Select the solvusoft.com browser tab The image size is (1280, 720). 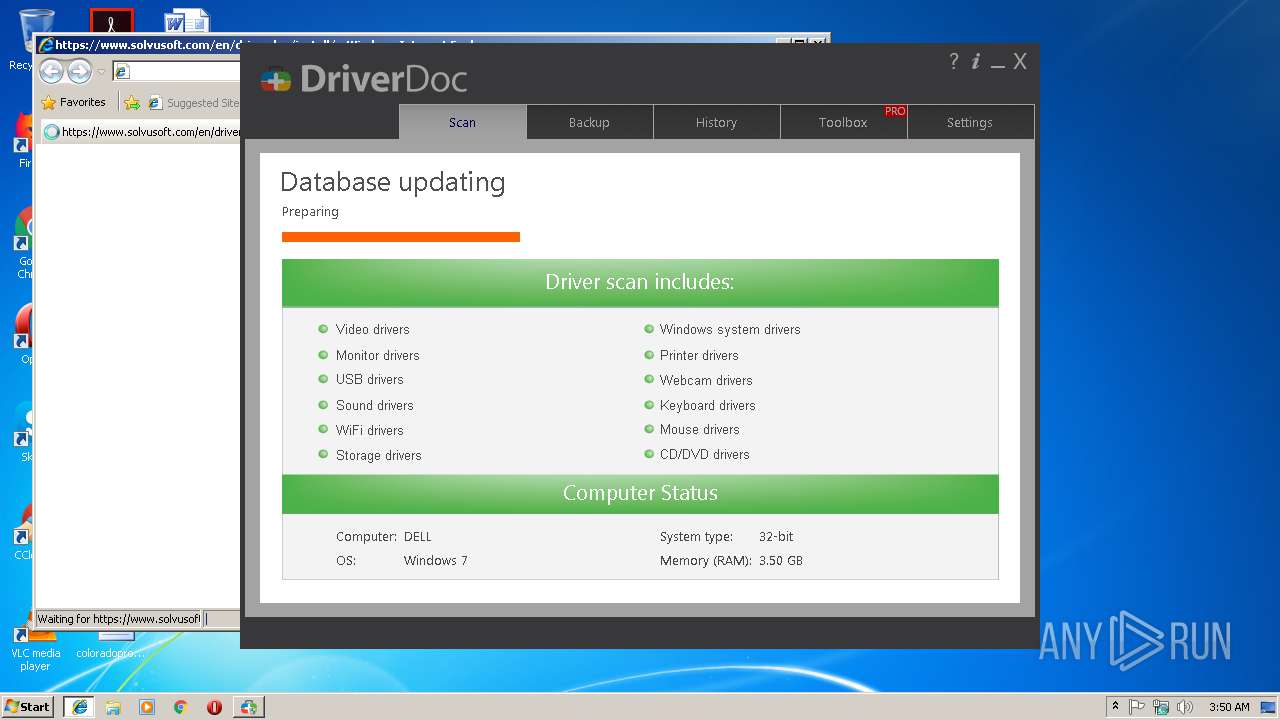coord(141,131)
